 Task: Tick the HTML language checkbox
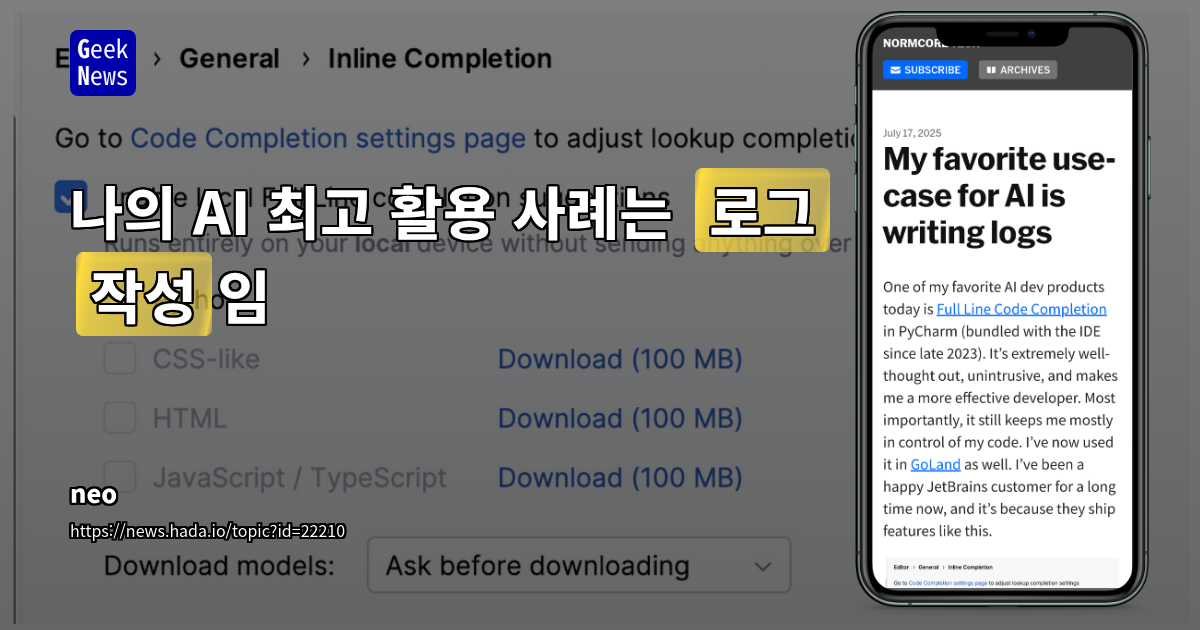[120, 417]
